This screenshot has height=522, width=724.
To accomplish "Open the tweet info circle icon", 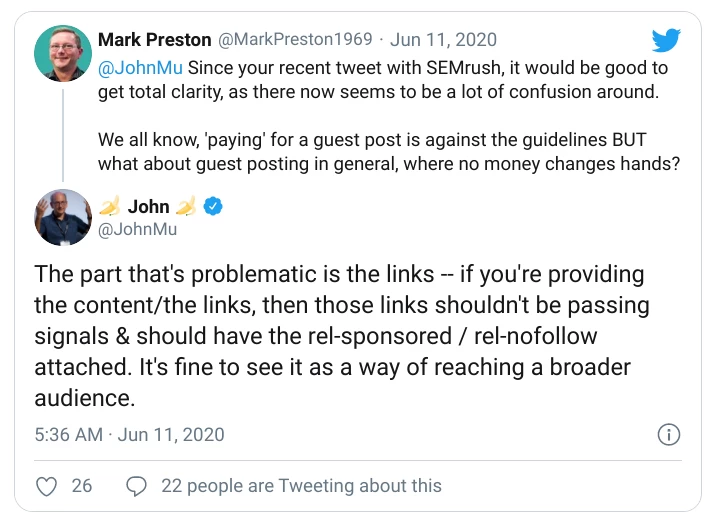I will coord(669,435).
